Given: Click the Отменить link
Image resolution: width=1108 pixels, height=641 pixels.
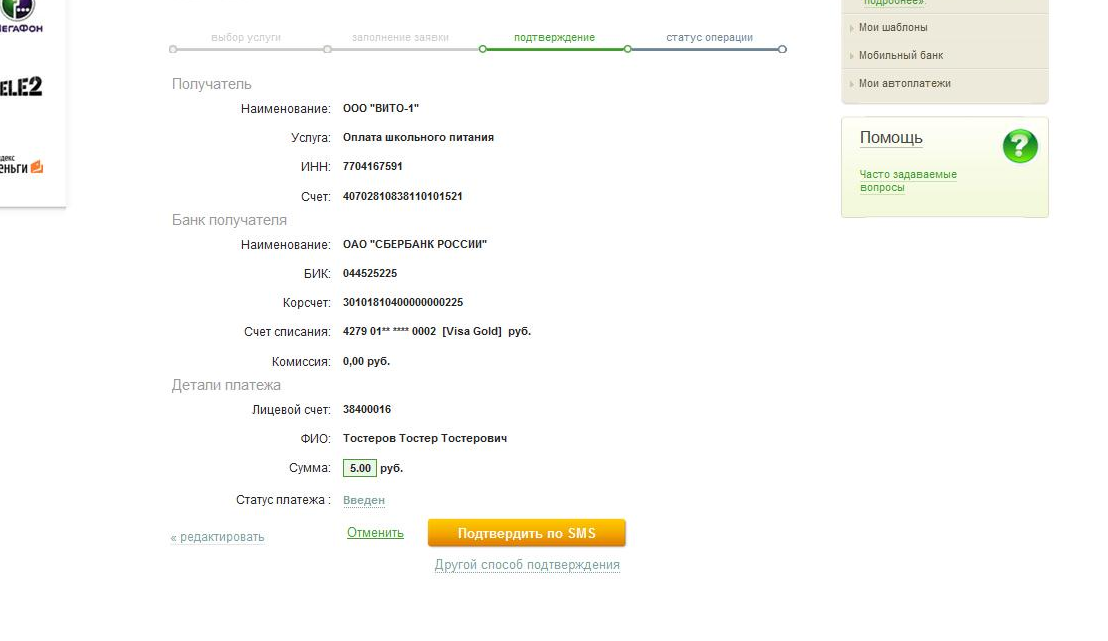Looking at the screenshot, I should 375,533.
